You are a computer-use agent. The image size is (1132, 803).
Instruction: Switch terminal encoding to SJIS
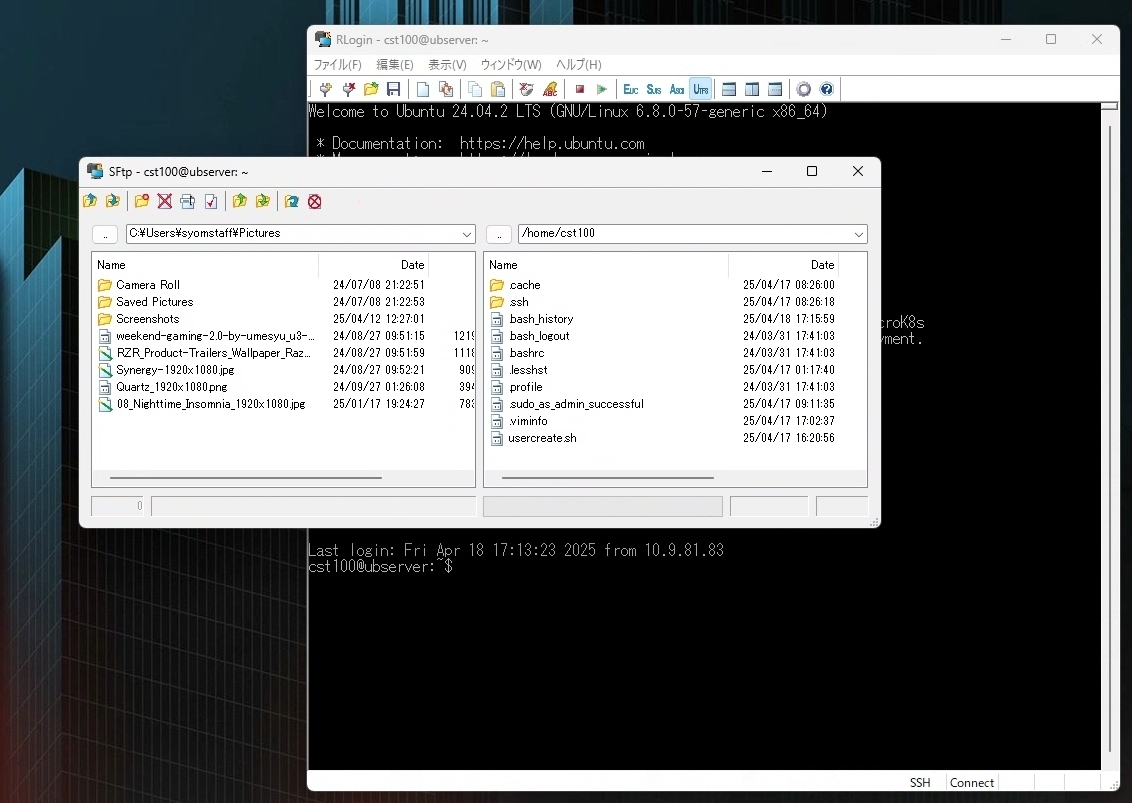(x=653, y=89)
